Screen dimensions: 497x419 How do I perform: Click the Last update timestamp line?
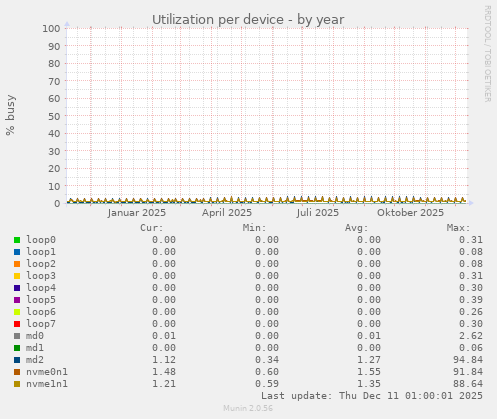pyautogui.click(x=372, y=396)
